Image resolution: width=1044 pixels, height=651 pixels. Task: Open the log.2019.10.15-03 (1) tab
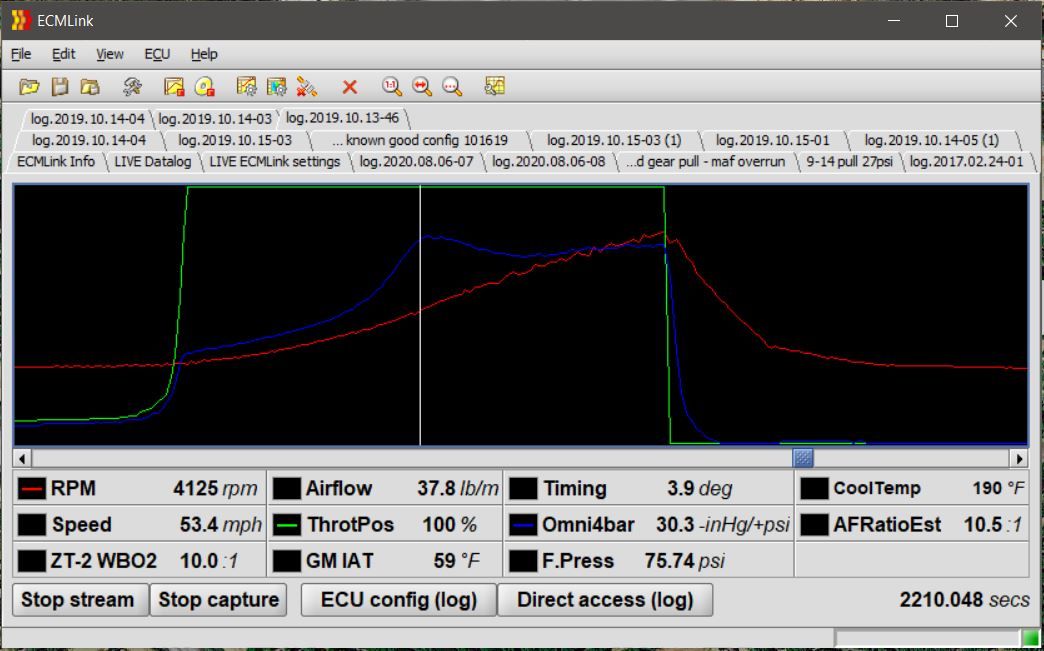pos(614,140)
